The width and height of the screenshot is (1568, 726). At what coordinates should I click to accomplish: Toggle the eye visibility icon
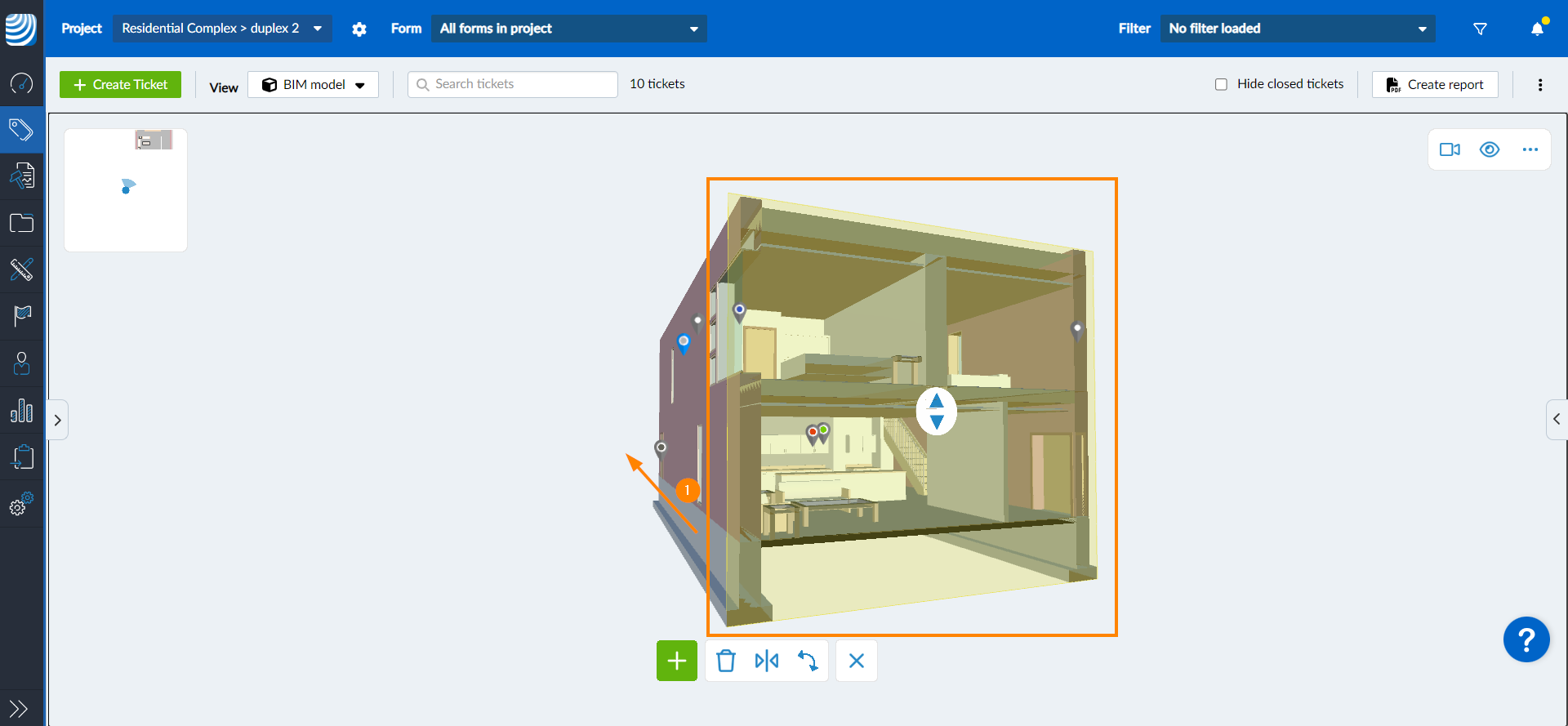pos(1490,149)
